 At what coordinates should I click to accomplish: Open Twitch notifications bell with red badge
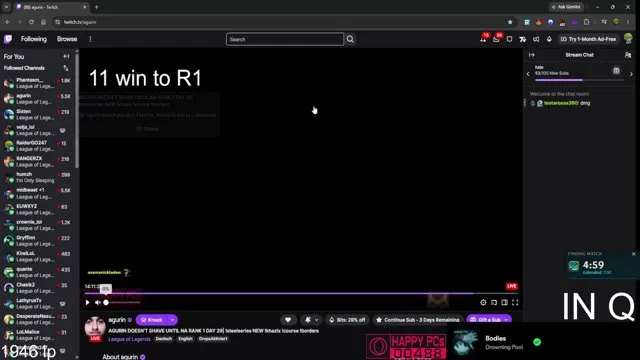(x=483, y=39)
